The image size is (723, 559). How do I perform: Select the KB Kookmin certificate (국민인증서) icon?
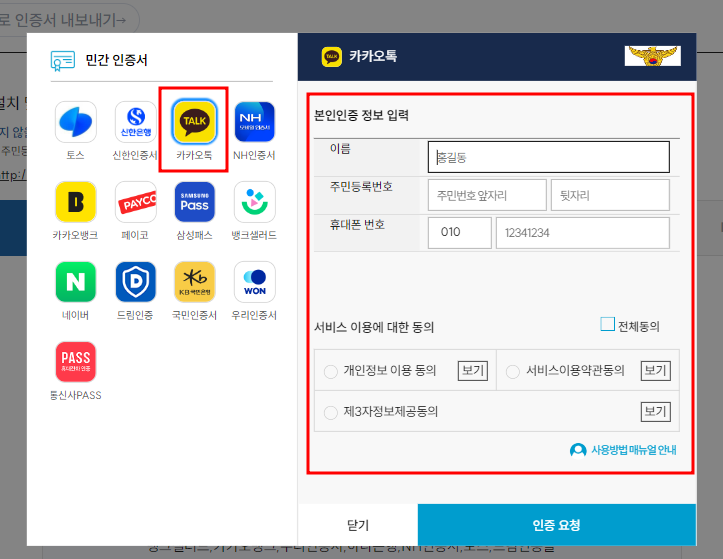click(x=195, y=282)
